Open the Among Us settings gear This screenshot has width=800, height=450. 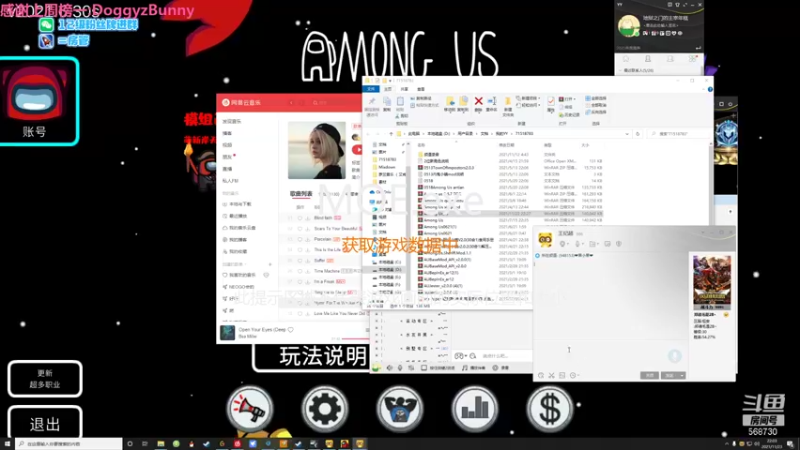pos(324,408)
